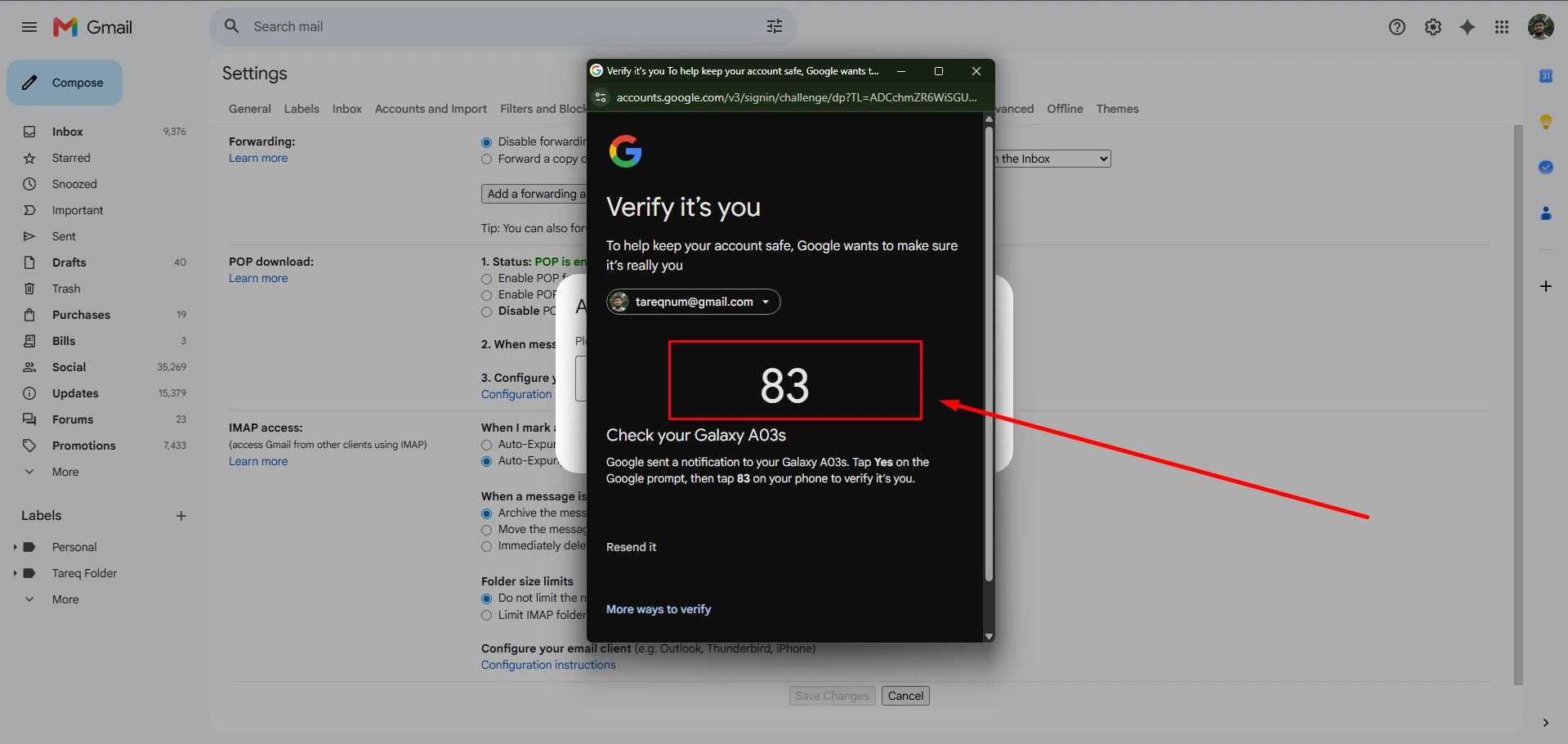
Task: Open the Snoozed folder
Action: [x=105, y=184]
